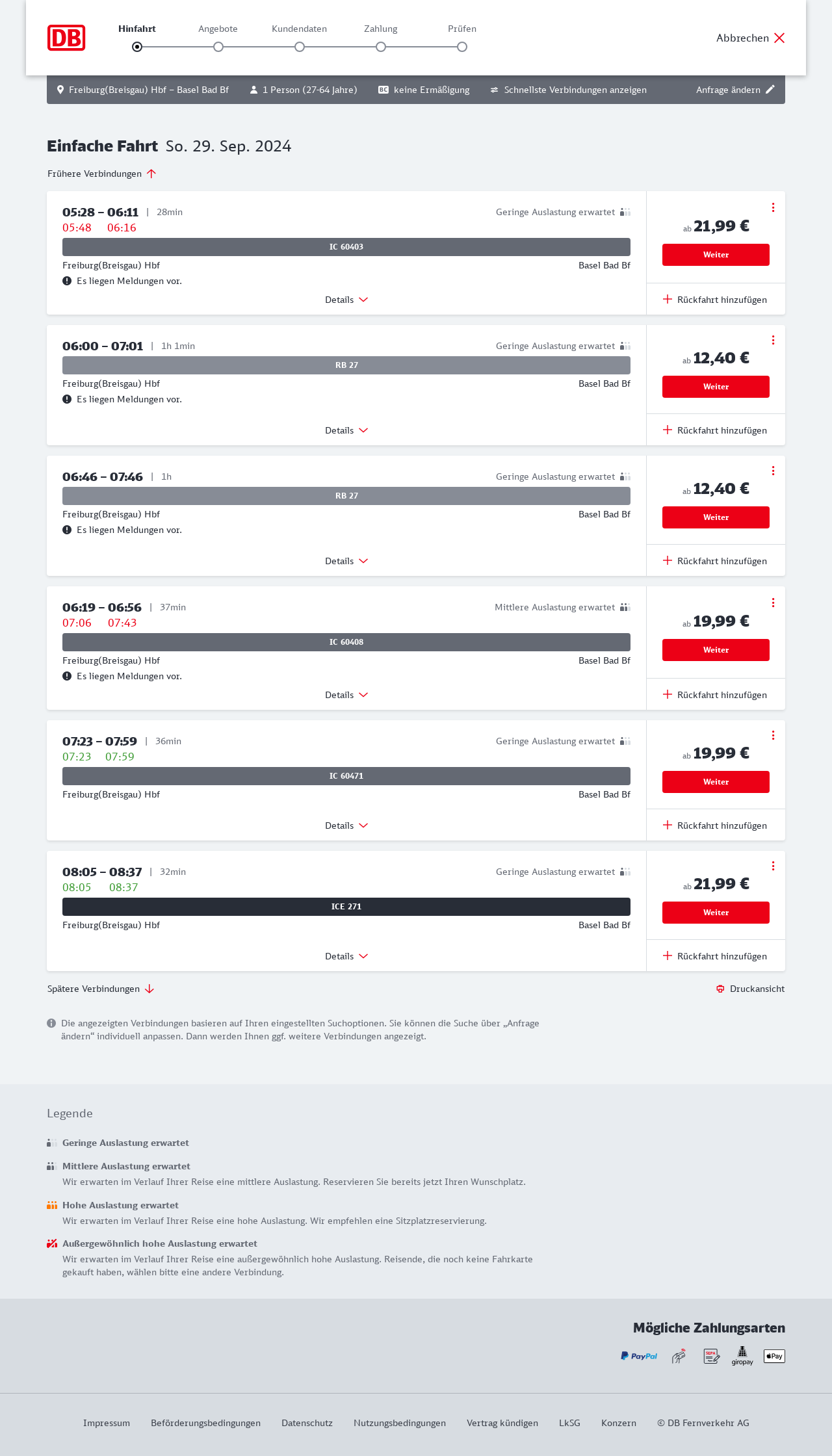
Task: Load Spätere Verbindungen
Action: coord(101,989)
